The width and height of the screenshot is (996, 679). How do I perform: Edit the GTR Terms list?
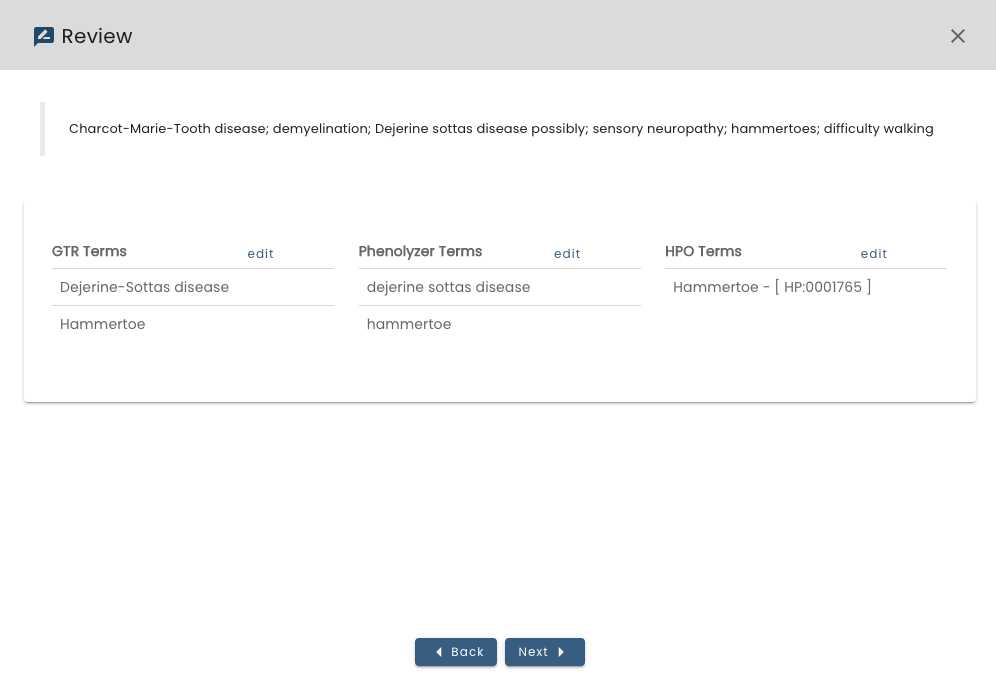260,253
